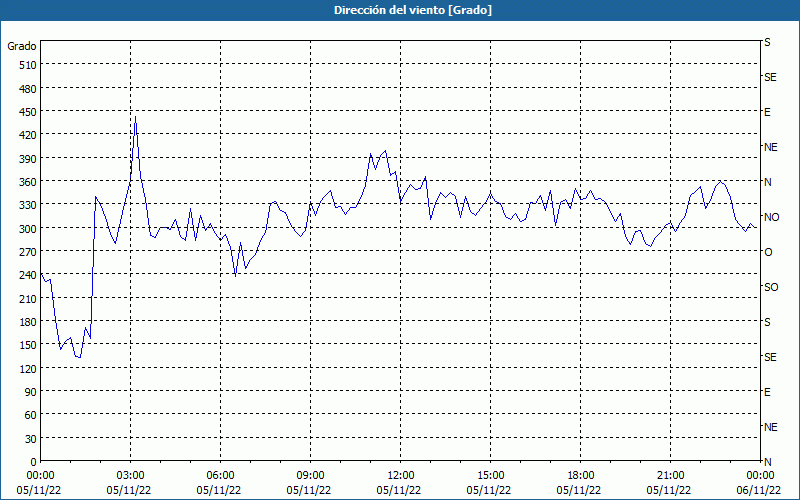Viewport: 800px width, 500px height.
Task: Pick the 390 y-axis value
Action: pos(28,159)
